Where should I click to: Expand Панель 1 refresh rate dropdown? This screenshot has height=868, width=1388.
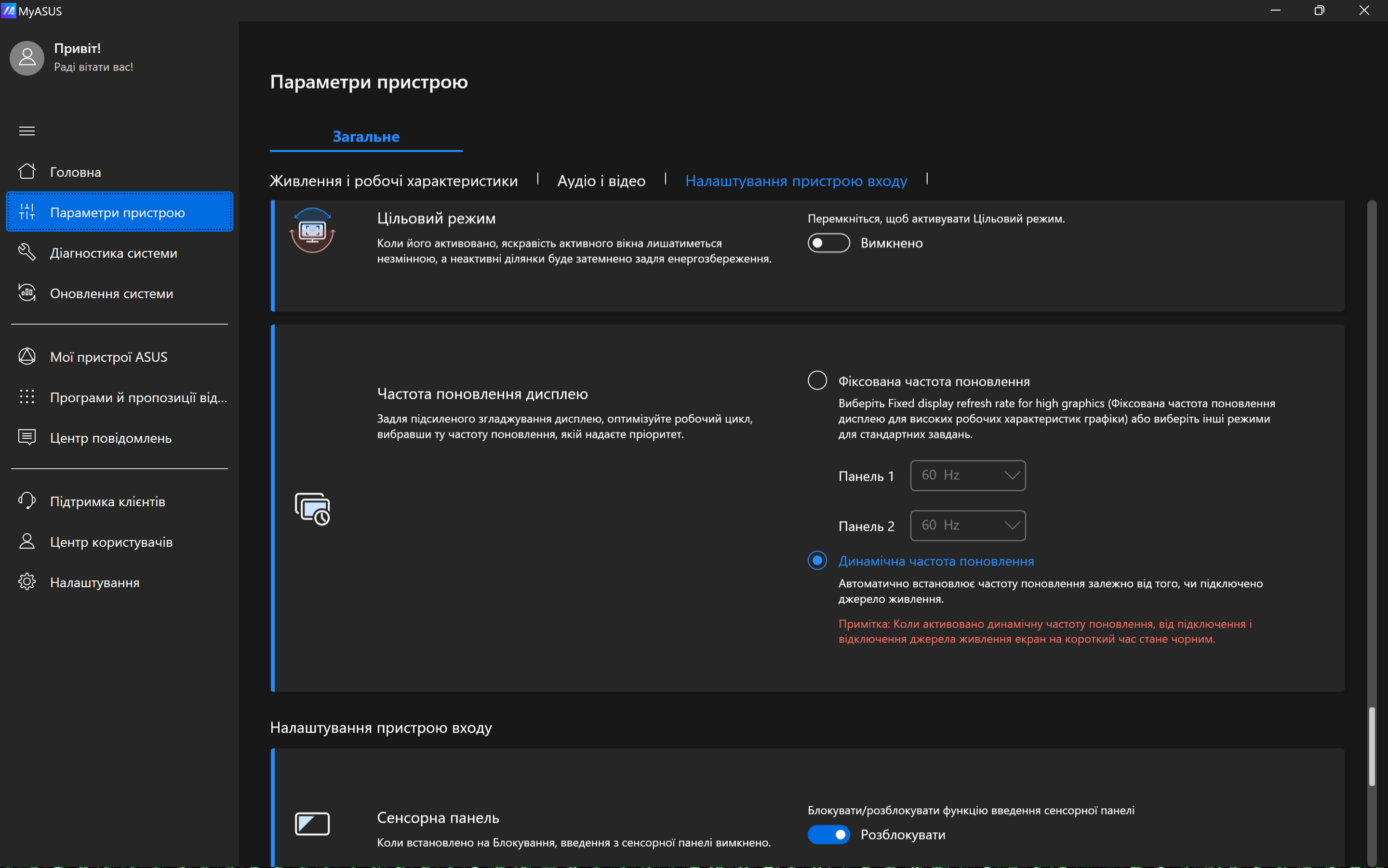click(x=967, y=475)
